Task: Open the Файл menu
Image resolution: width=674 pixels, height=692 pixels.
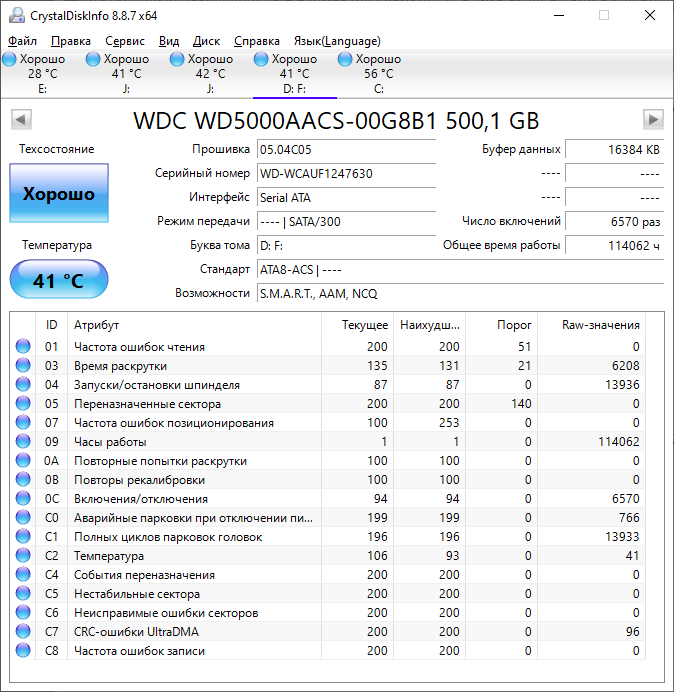Action: point(22,41)
